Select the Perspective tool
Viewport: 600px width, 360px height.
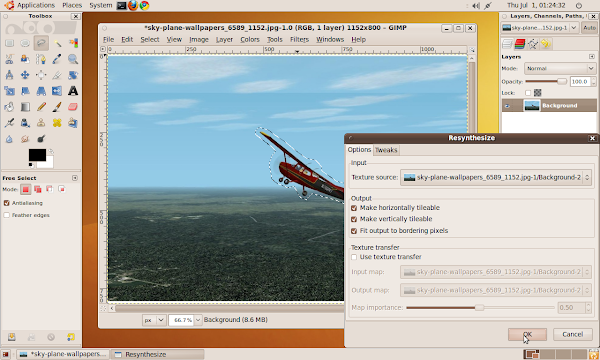(x=41, y=91)
